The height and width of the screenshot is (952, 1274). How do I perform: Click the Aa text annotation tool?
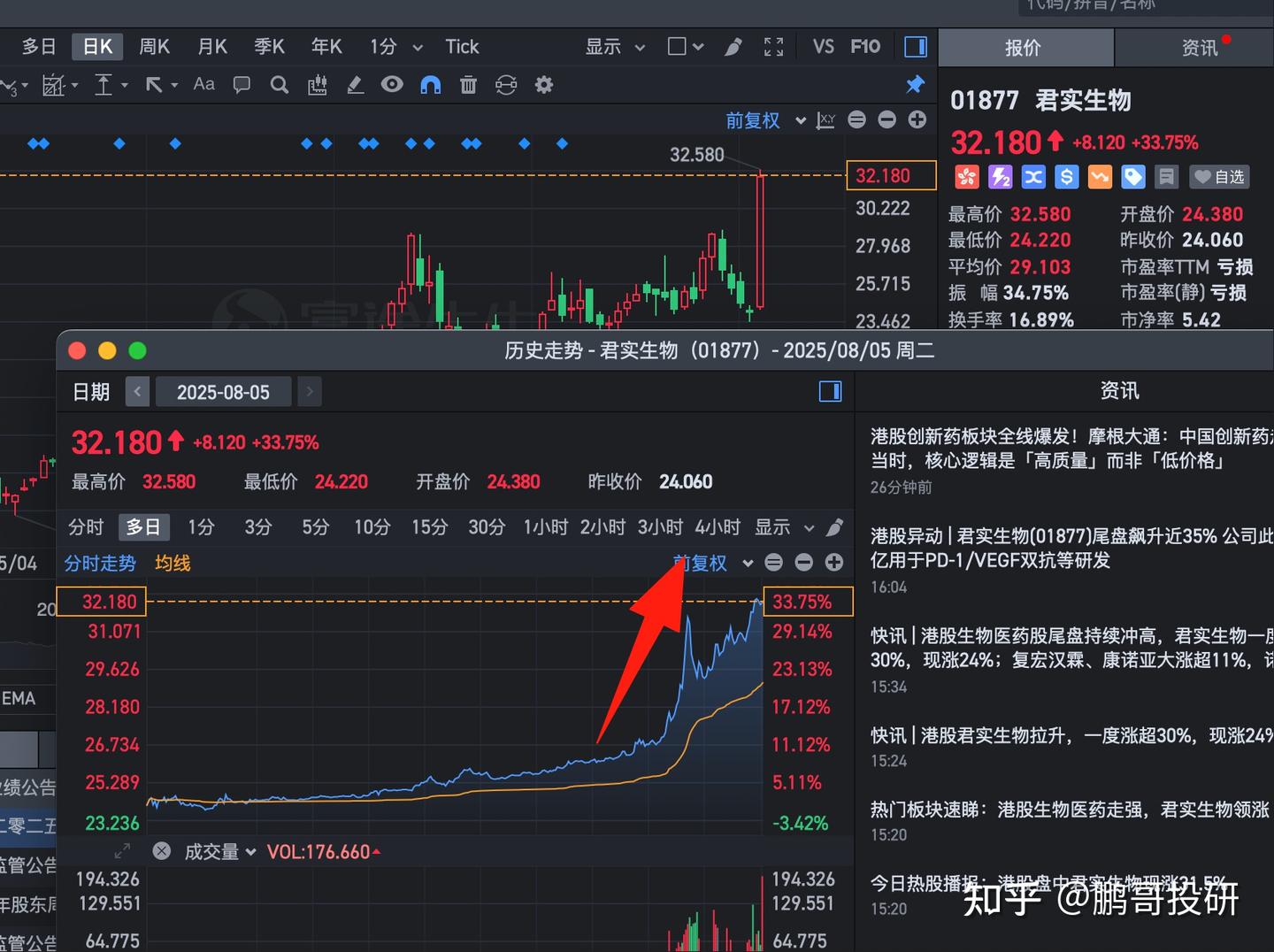203,85
